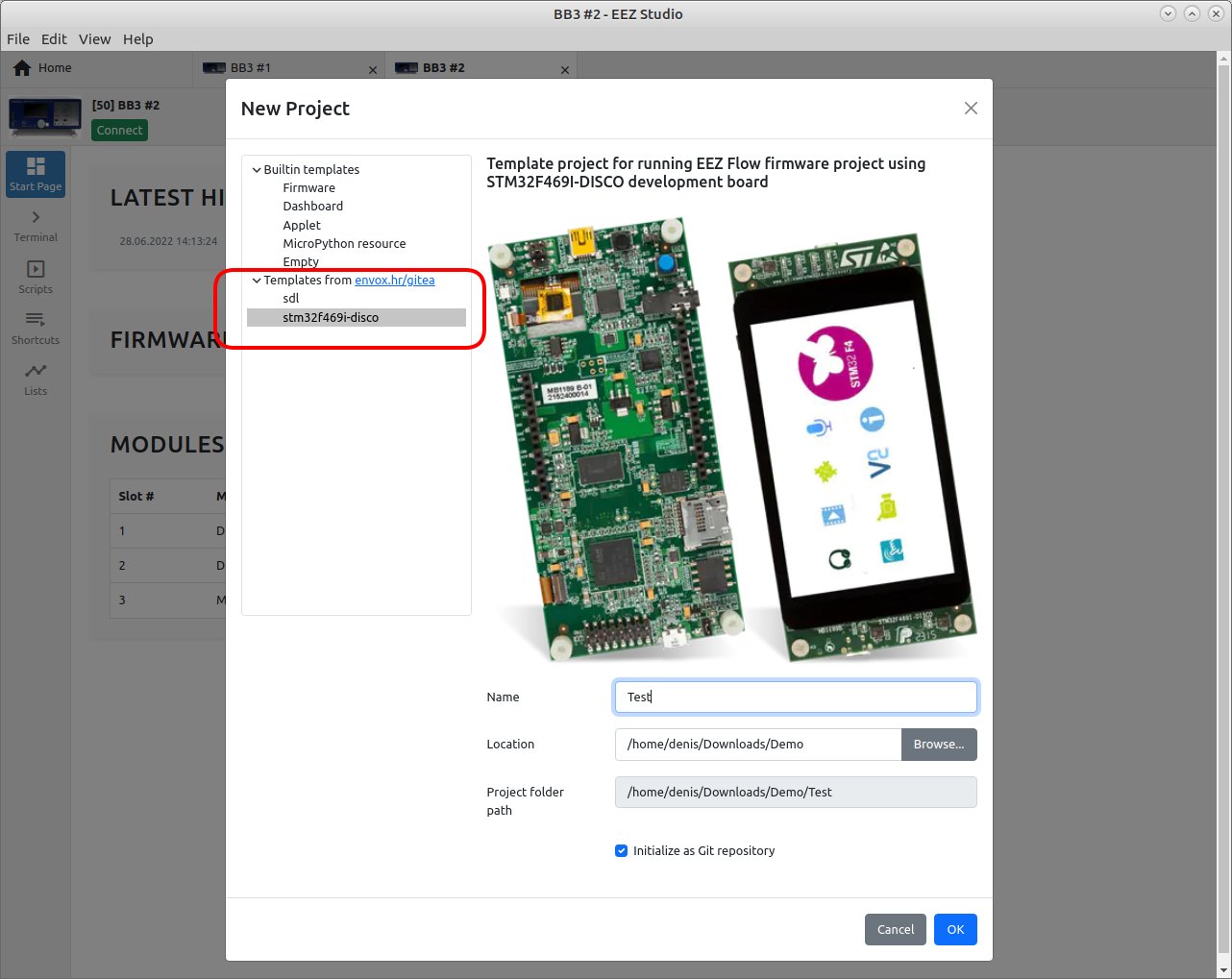The width and height of the screenshot is (1232, 979).
Task: Close the New Project dialog with X
Action: (x=971, y=109)
